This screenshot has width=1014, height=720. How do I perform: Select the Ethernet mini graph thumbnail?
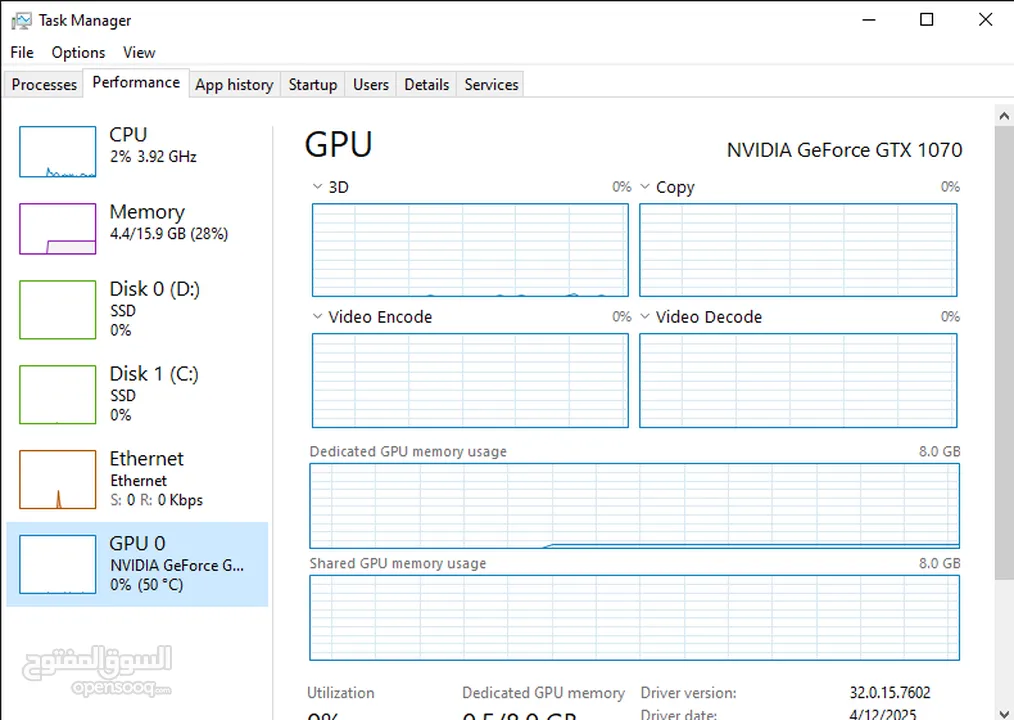pos(58,479)
